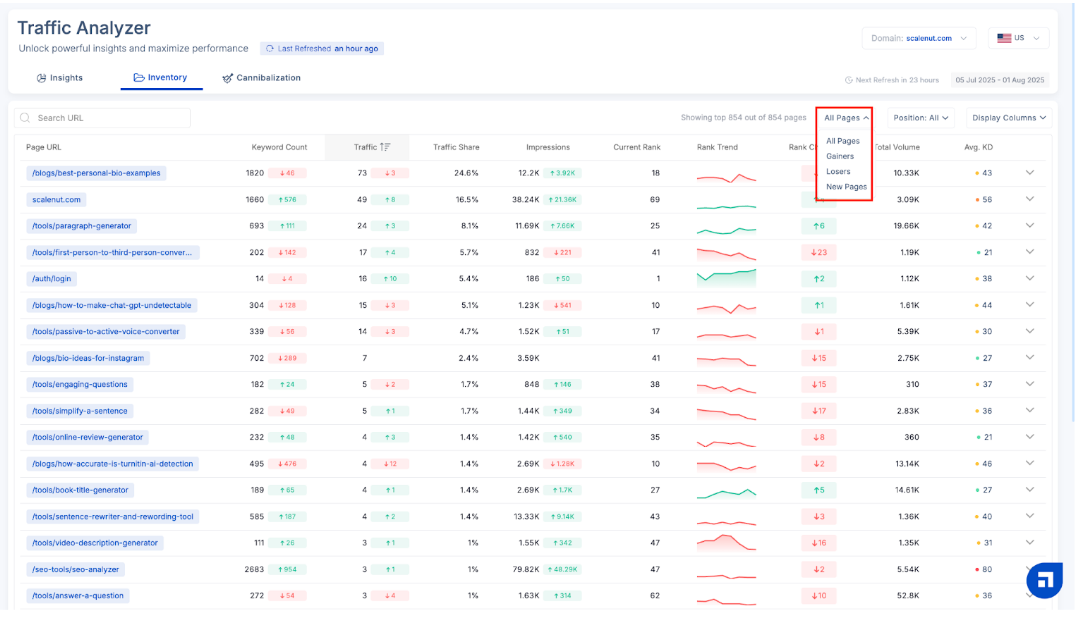Click the Insights tab icon
The width and height of the screenshot is (1081, 635).
[x=41, y=78]
